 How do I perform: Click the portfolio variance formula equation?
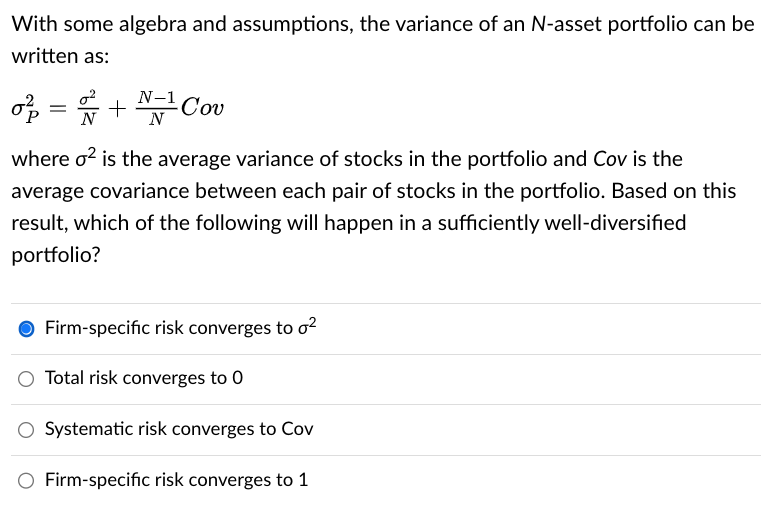point(118,107)
